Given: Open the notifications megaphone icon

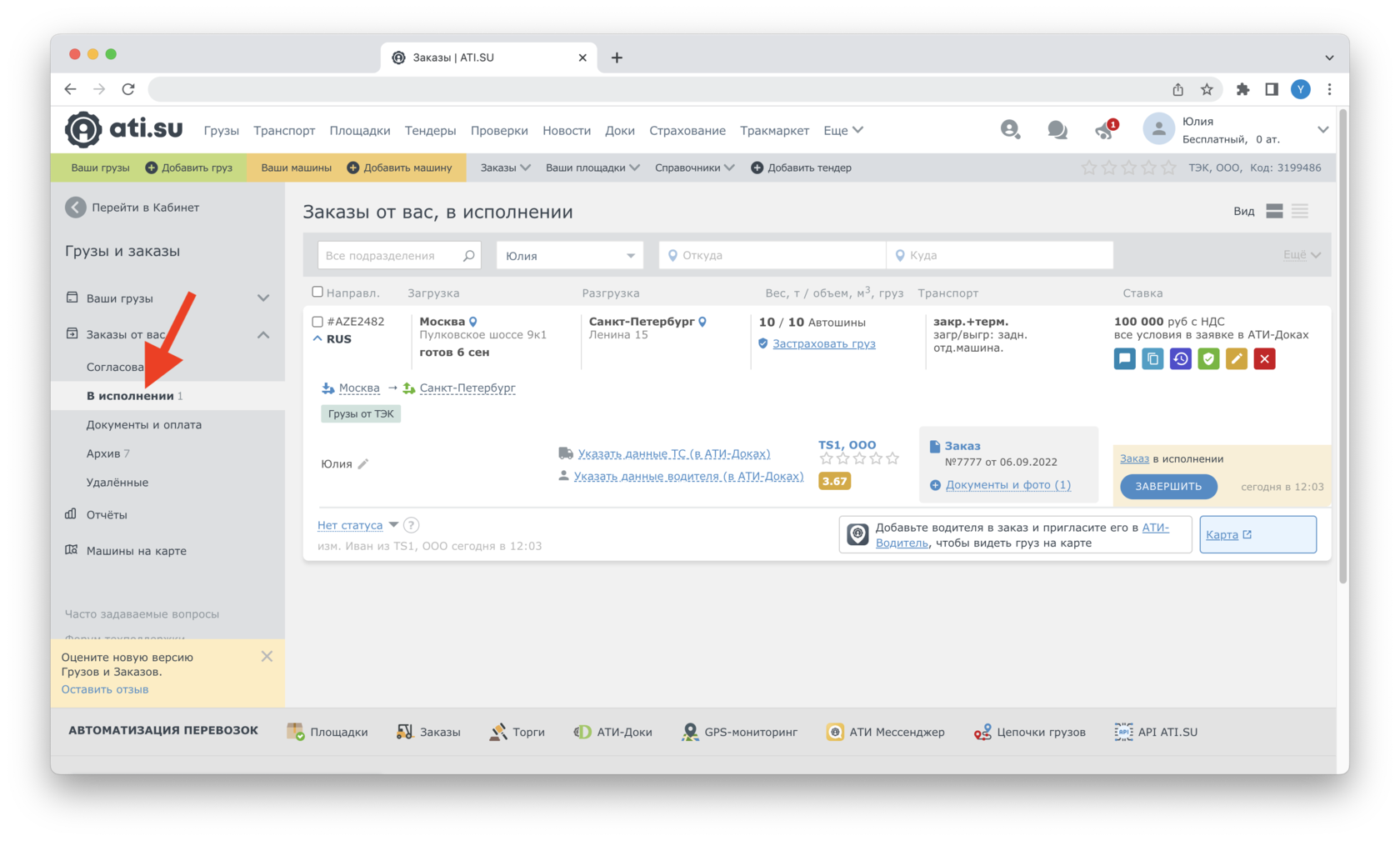Looking at the screenshot, I should [1105, 130].
